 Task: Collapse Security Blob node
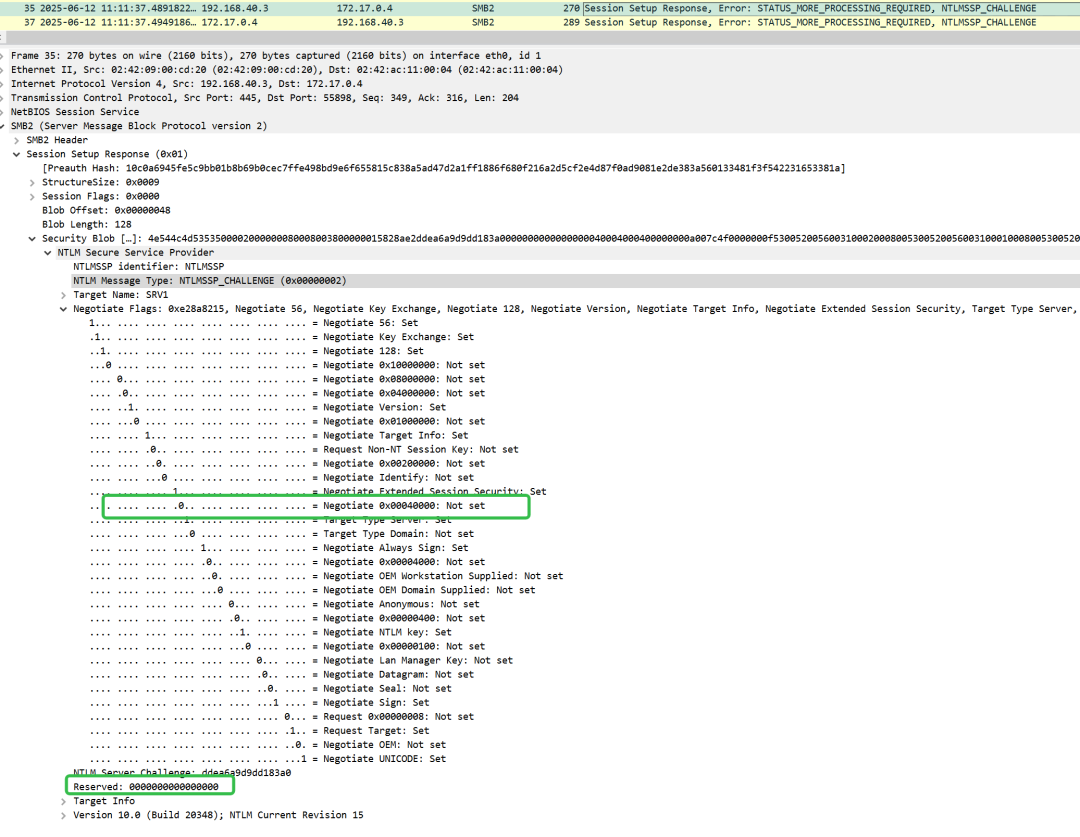(x=32, y=238)
